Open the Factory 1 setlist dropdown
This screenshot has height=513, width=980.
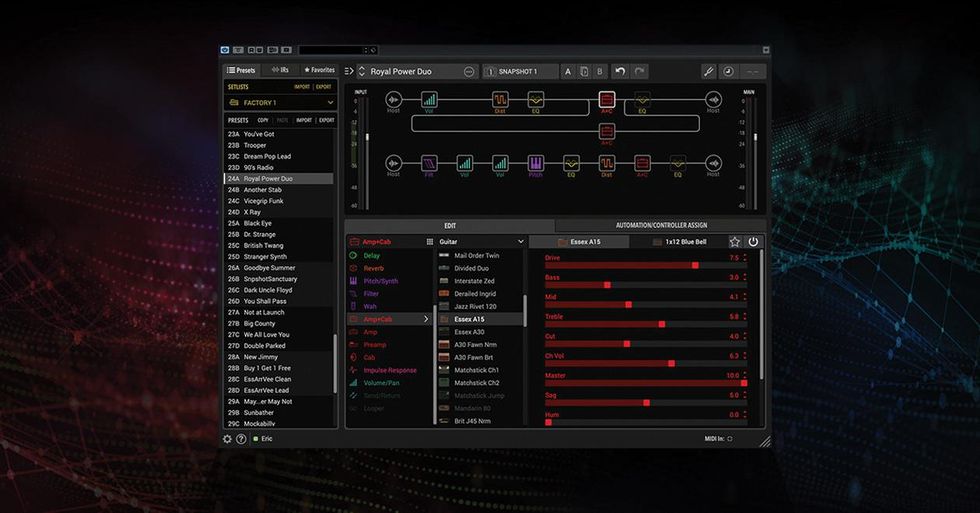[280, 102]
